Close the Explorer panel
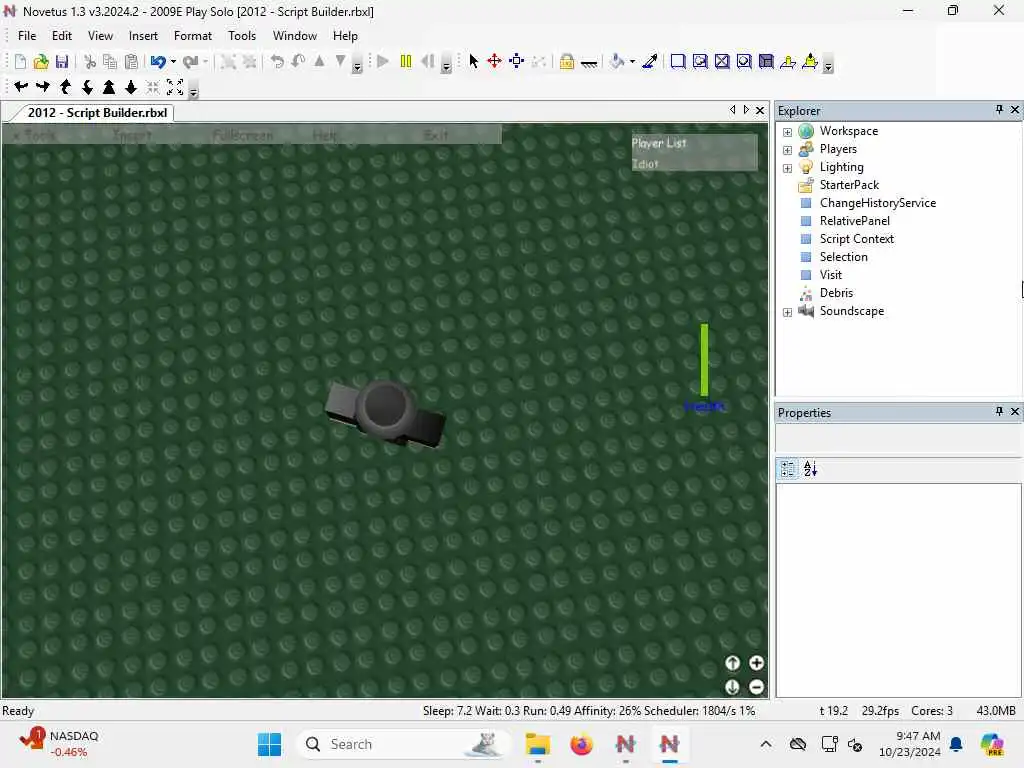Image resolution: width=1024 pixels, height=768 pixels. (1015, 110)
